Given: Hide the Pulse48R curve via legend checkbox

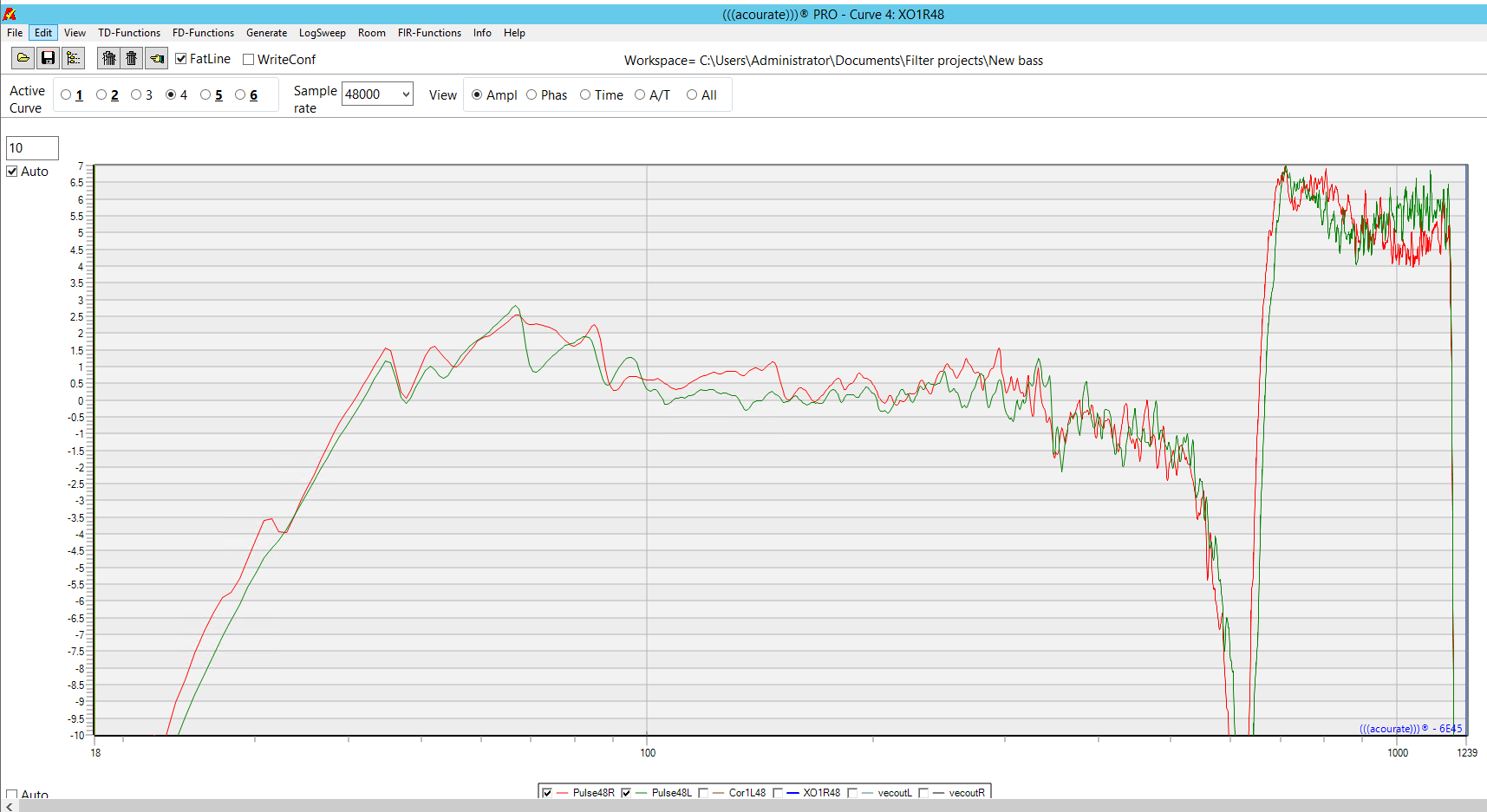Looking at the screenshot, I should click(547, 793).
